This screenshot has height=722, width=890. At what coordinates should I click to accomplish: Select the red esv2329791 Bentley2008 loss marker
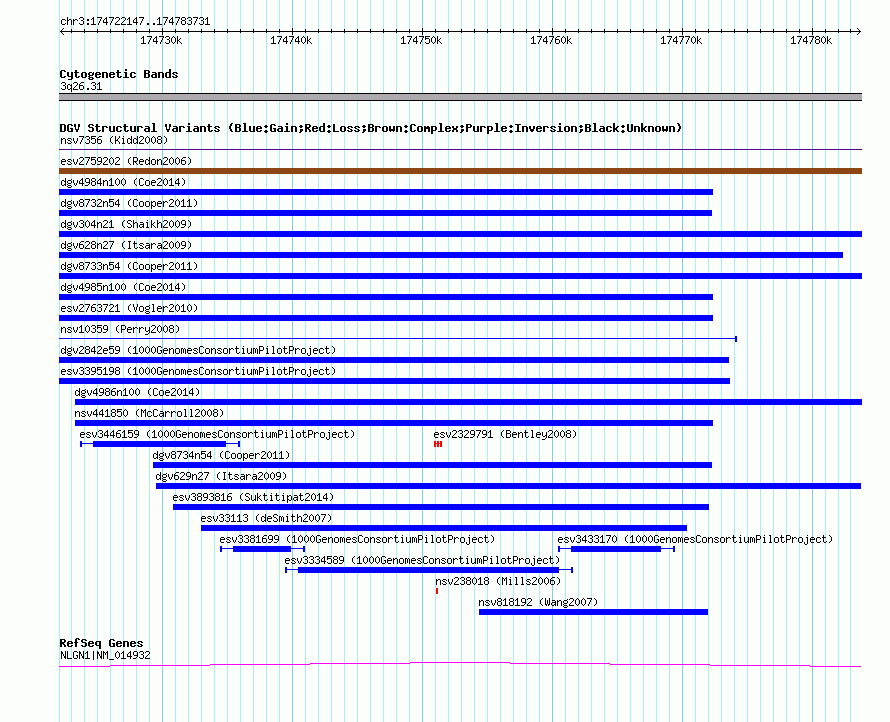point(438,444)
